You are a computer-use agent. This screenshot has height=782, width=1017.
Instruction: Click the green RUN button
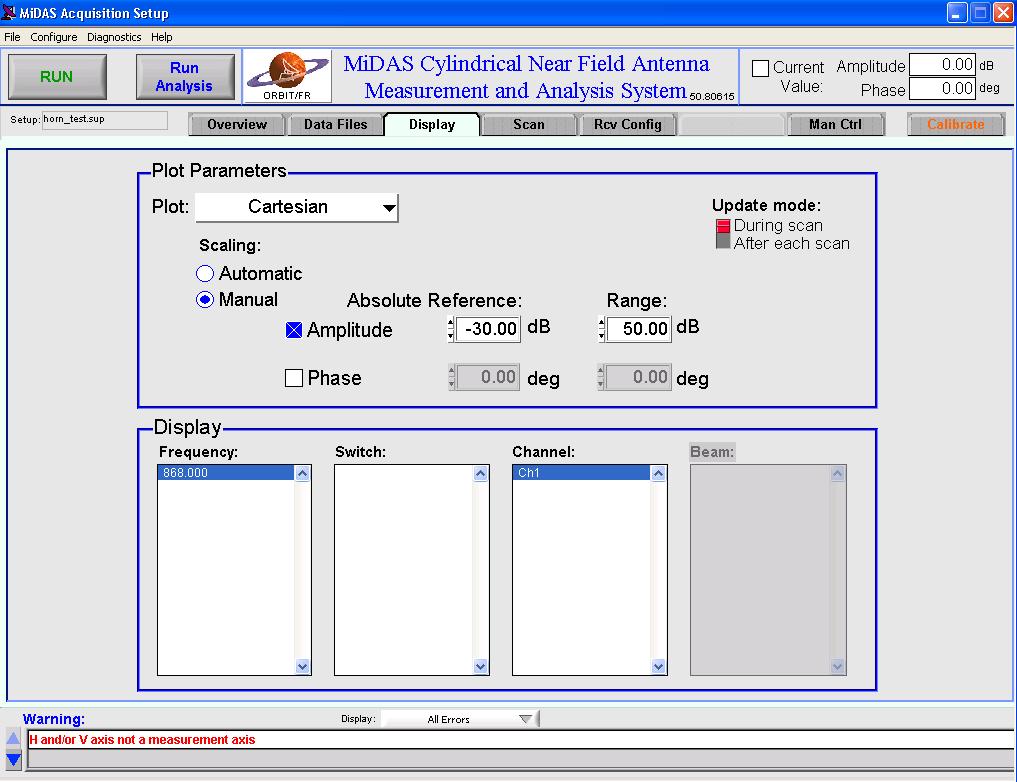pyautogui.click(x=57, y=77)
